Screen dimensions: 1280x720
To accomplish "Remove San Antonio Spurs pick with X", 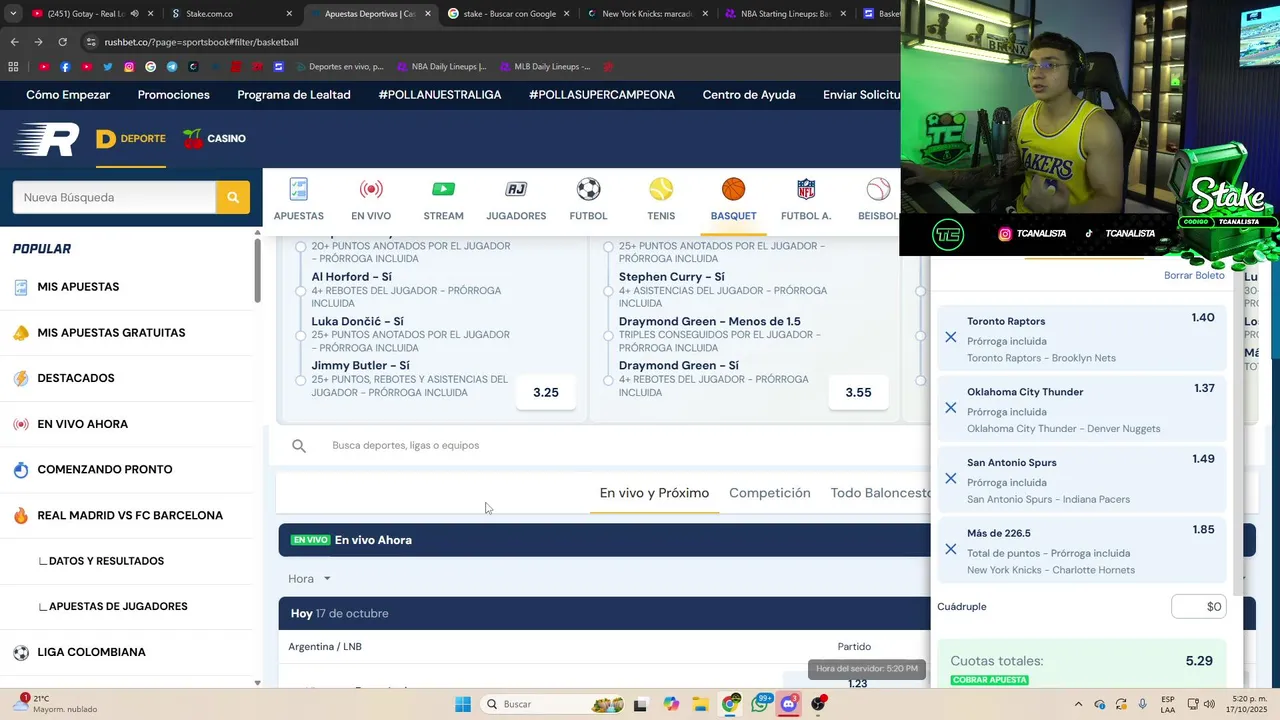I will tap(951, 478).
